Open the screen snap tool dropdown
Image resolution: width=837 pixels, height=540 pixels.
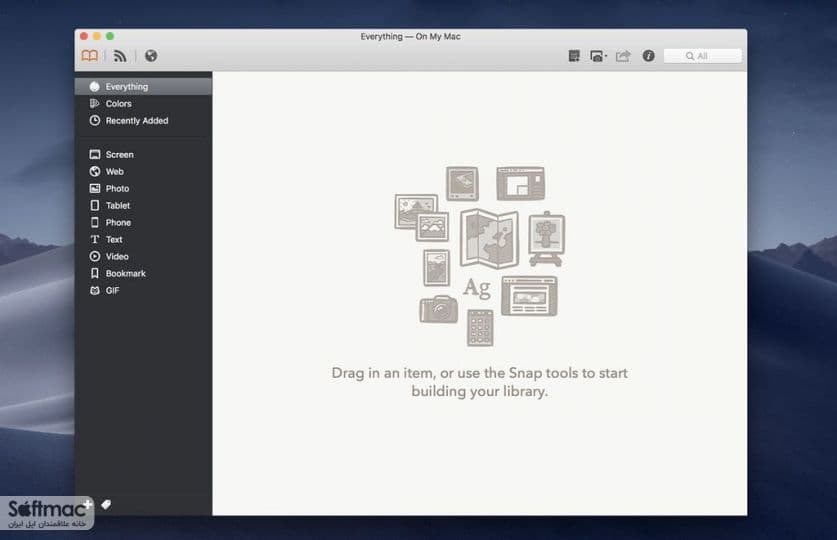598,55
